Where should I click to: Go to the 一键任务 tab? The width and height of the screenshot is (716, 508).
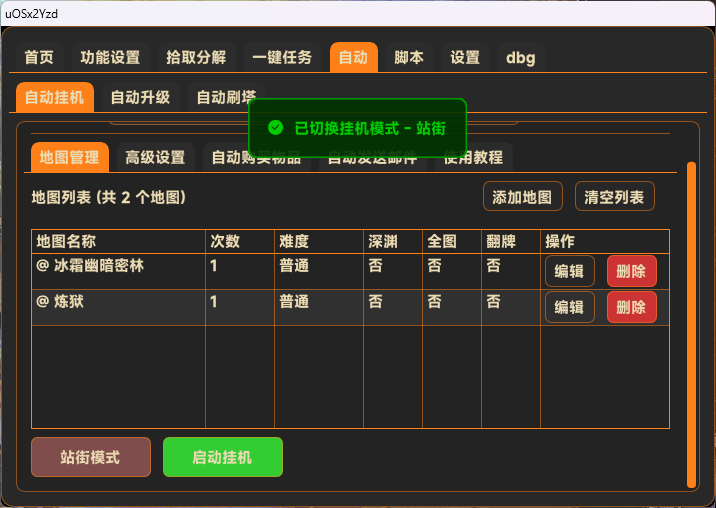point(282,57)
